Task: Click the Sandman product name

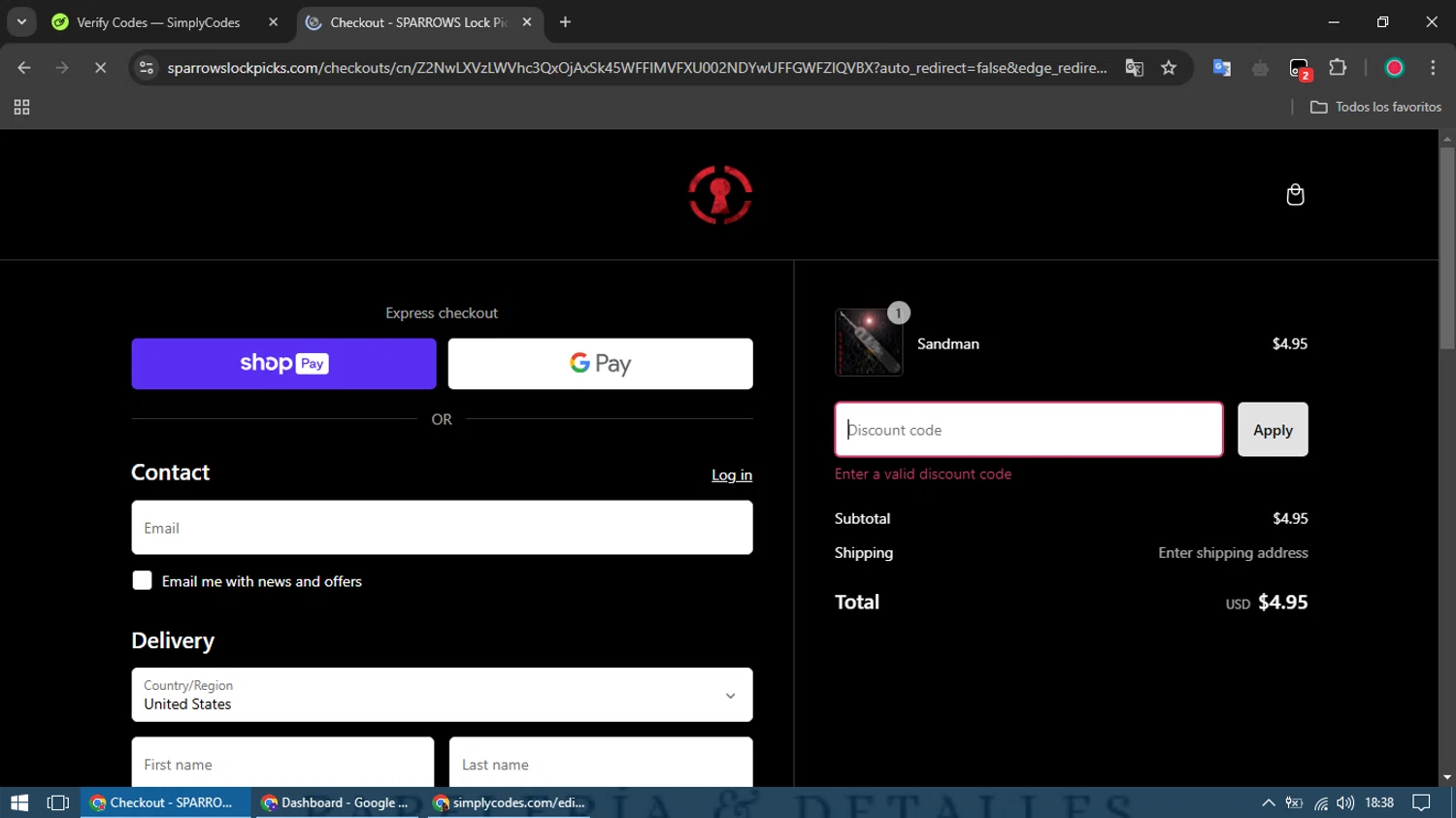Action: coord(948,344)
